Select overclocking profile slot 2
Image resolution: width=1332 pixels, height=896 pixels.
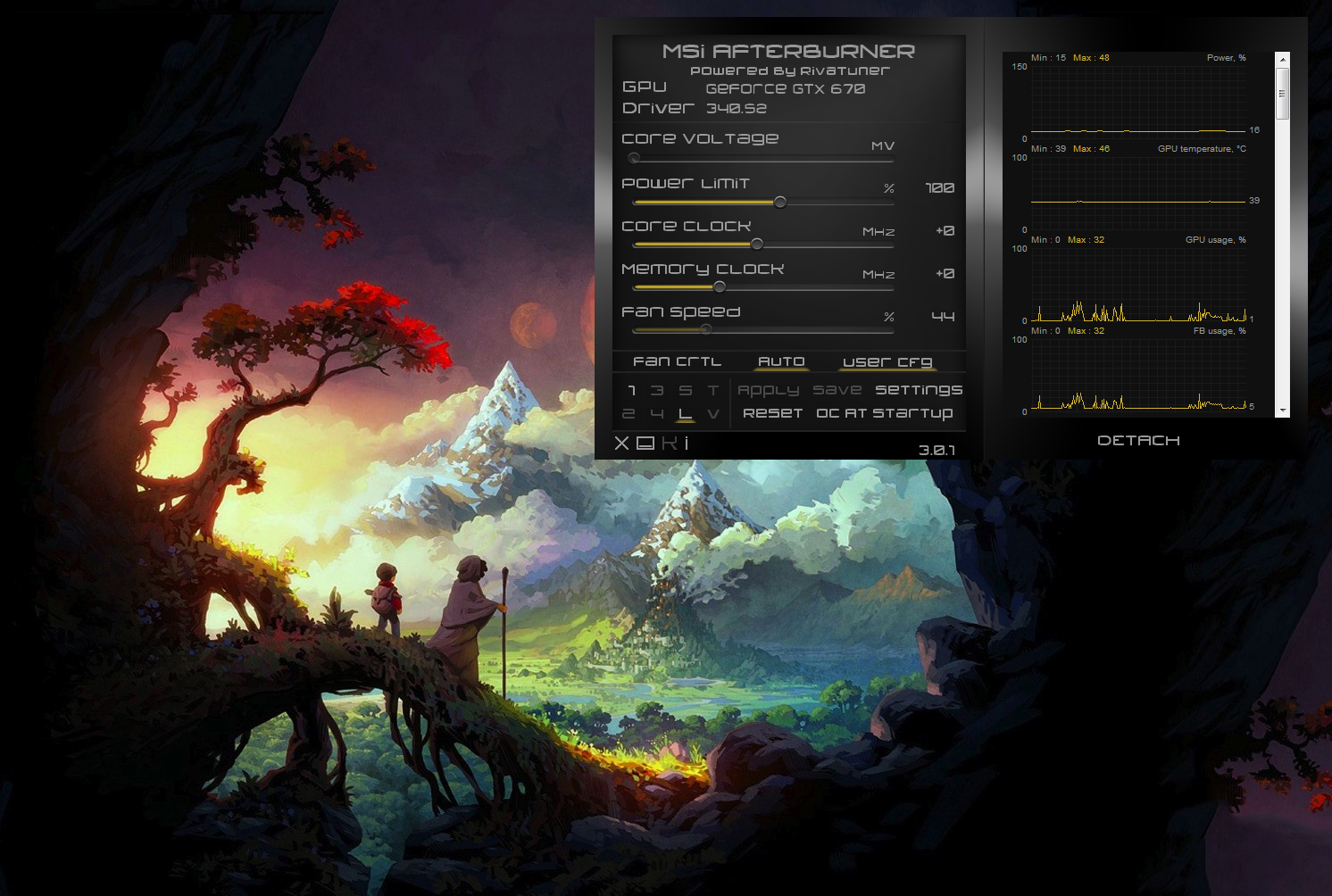[630, 413]
